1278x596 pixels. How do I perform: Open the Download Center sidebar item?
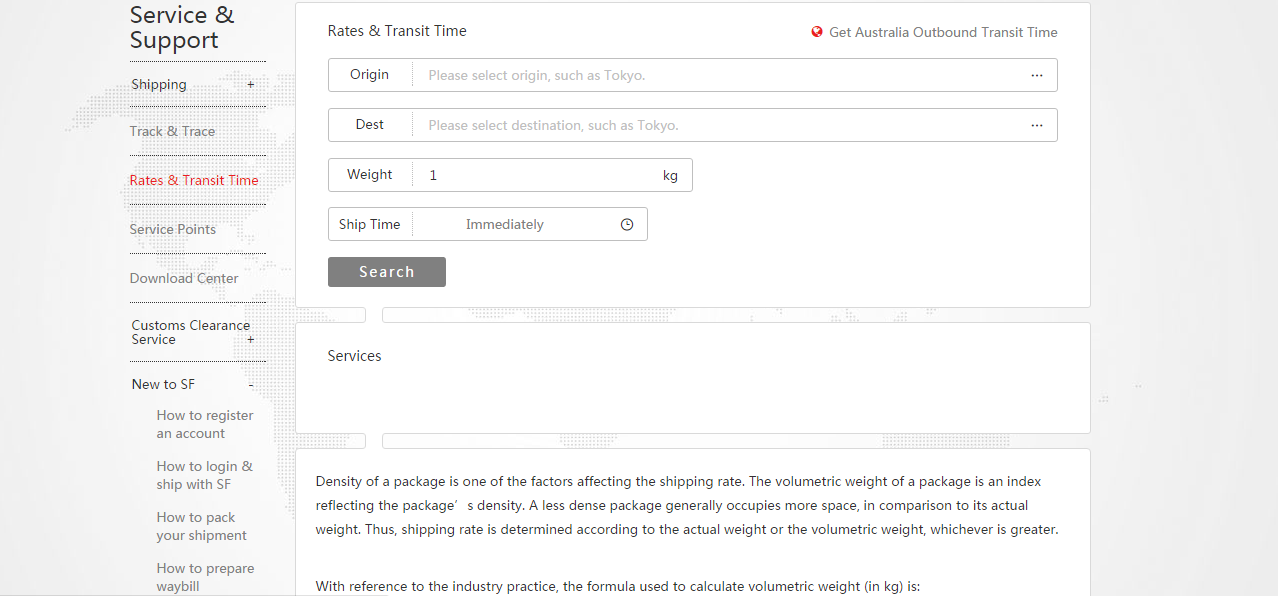pos(184,278)
